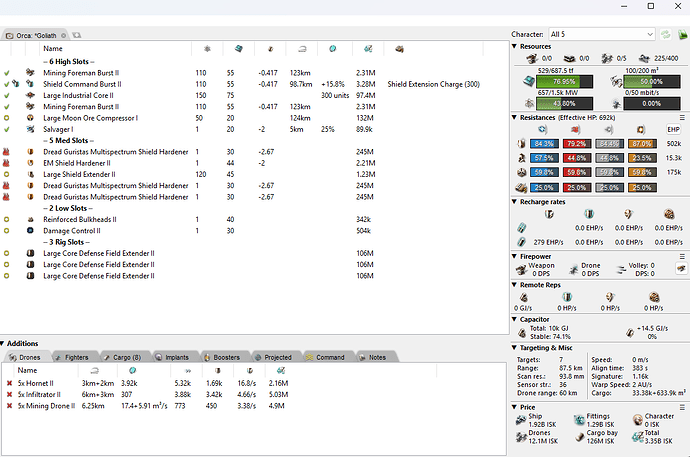Screen dimensions: 690x457
Task: Click the armor row icon in Resistances
Action: click(521, 157)
